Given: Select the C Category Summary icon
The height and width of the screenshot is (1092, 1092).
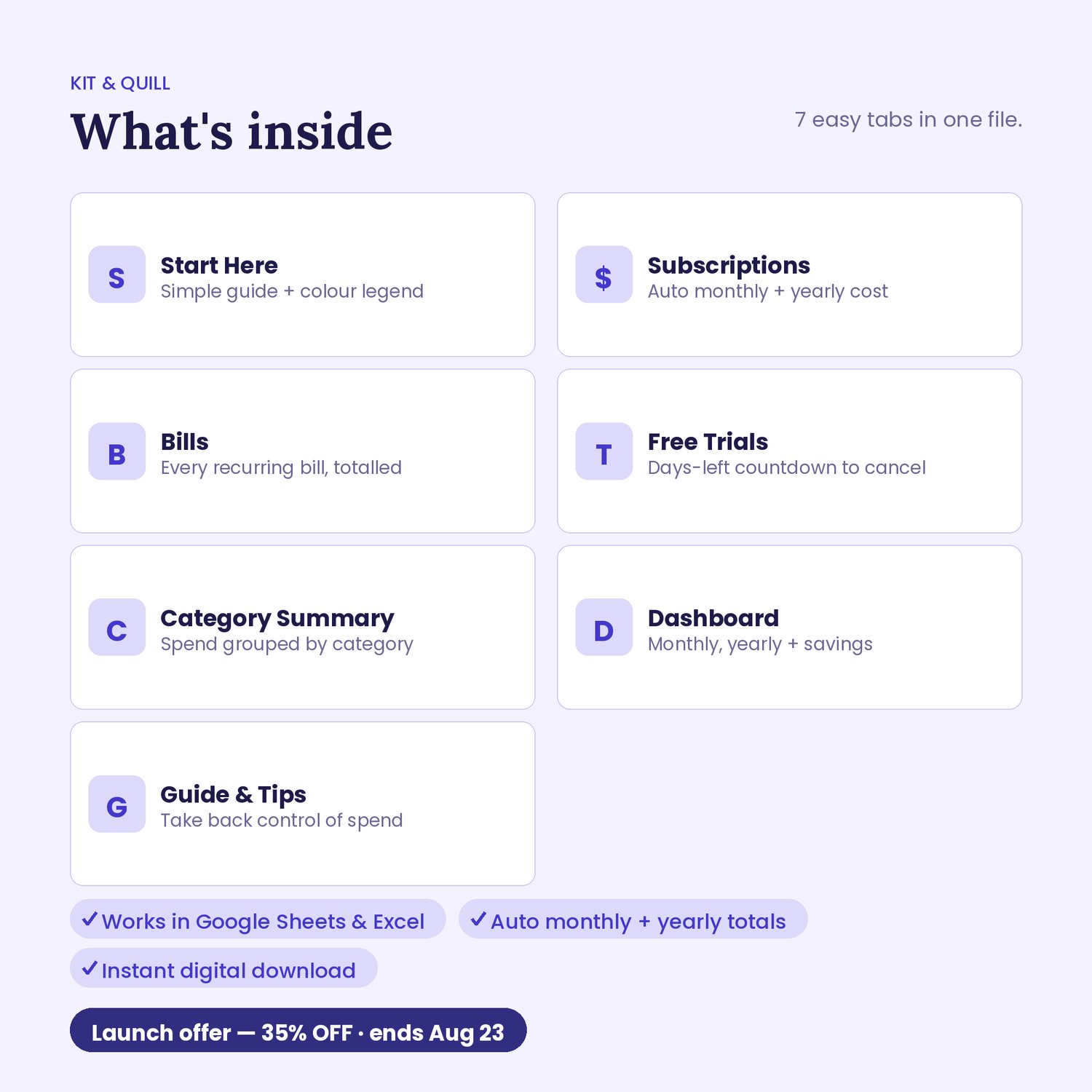Looking at the screenshot, I should [116, 628].
